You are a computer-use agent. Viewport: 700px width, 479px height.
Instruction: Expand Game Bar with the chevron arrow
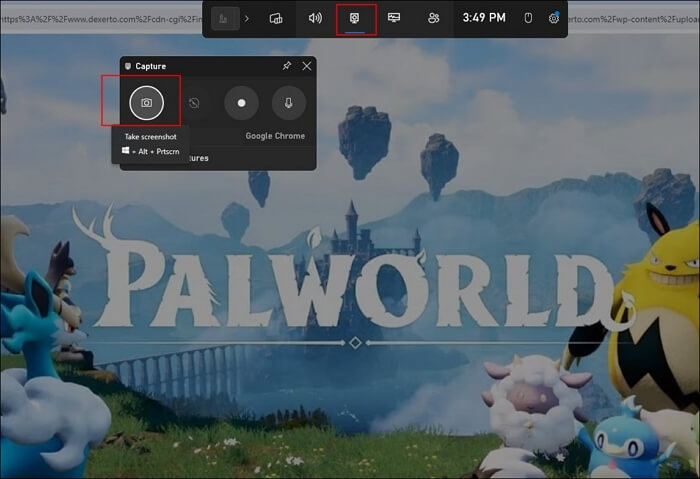point(247,18)
